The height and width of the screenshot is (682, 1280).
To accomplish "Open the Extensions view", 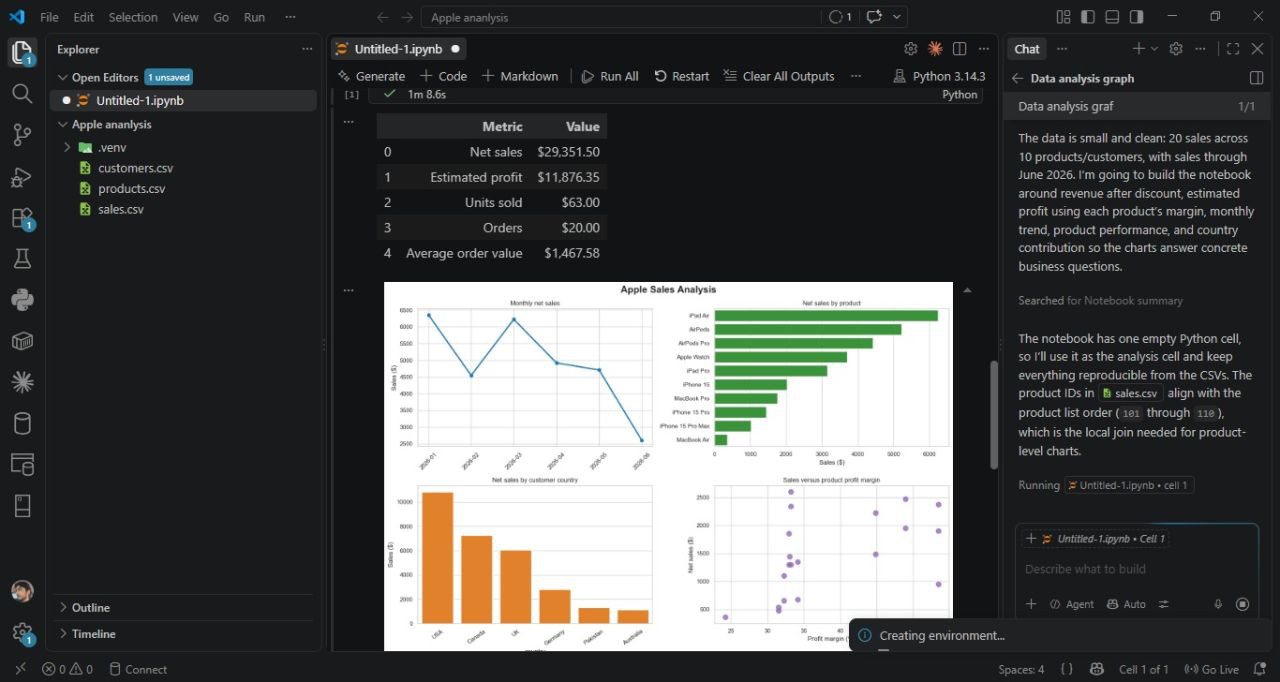I will click(22, 218).
